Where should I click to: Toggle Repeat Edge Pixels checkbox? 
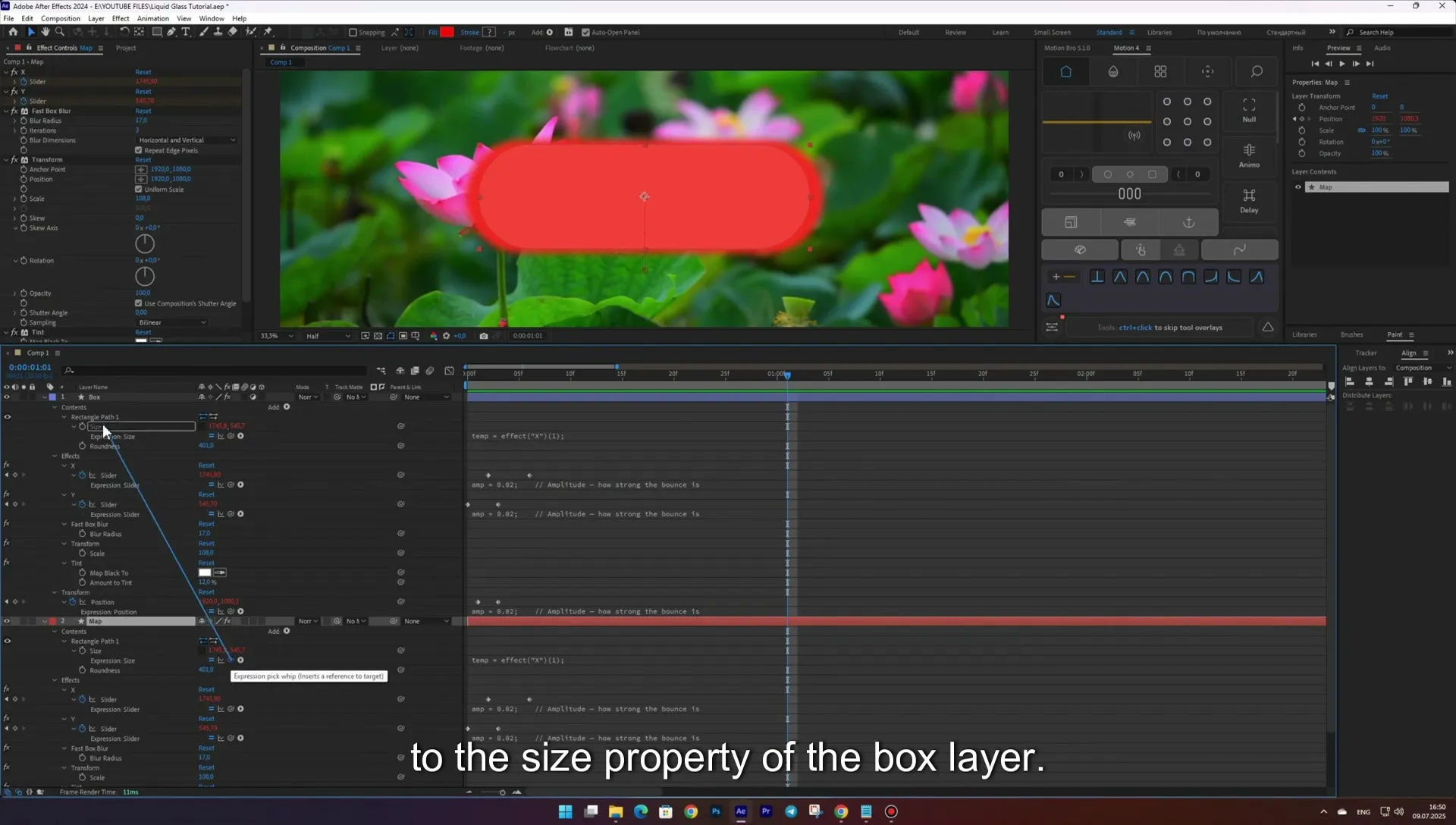coord(139,150)
